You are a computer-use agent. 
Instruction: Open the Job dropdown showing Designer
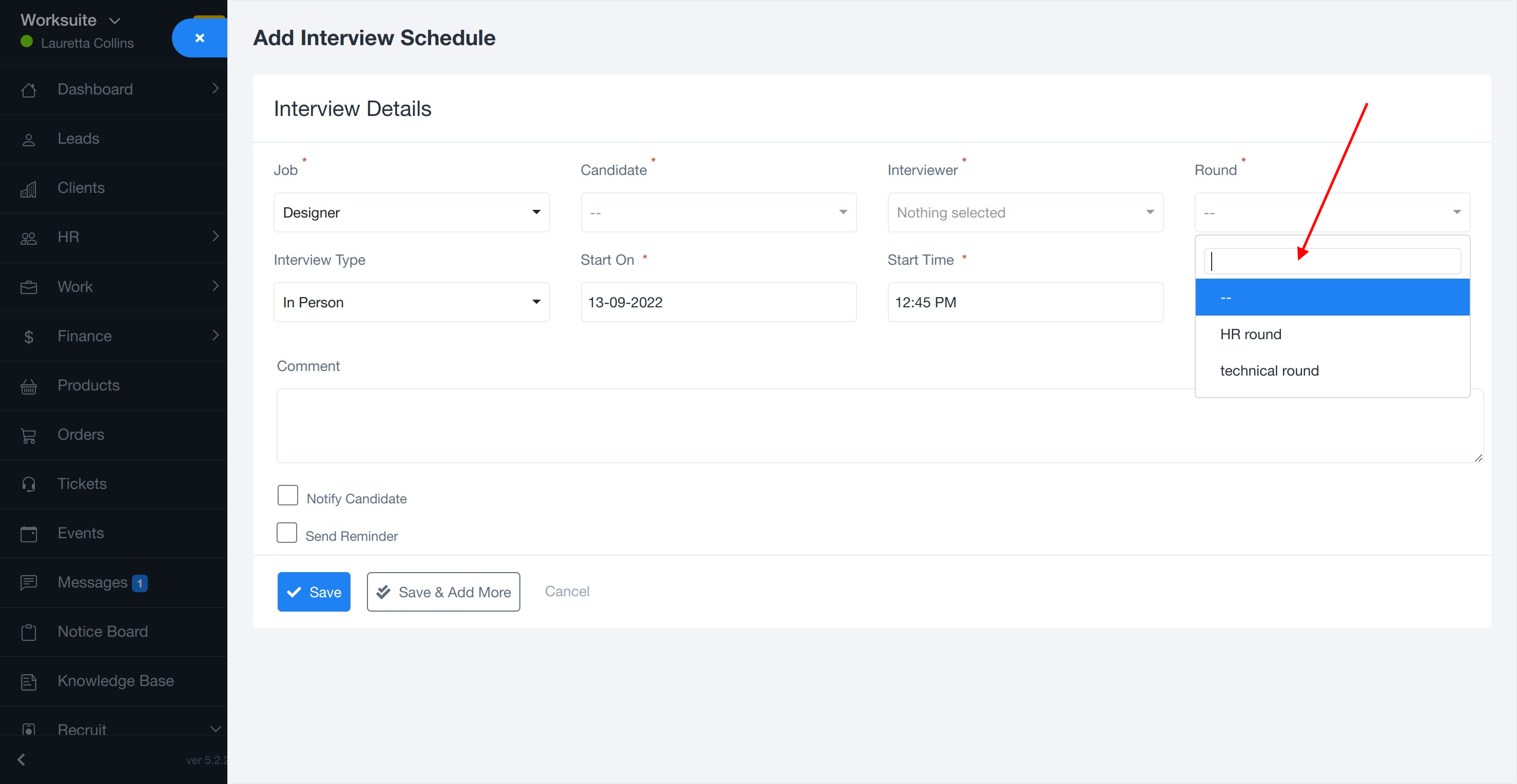(411, 212)
